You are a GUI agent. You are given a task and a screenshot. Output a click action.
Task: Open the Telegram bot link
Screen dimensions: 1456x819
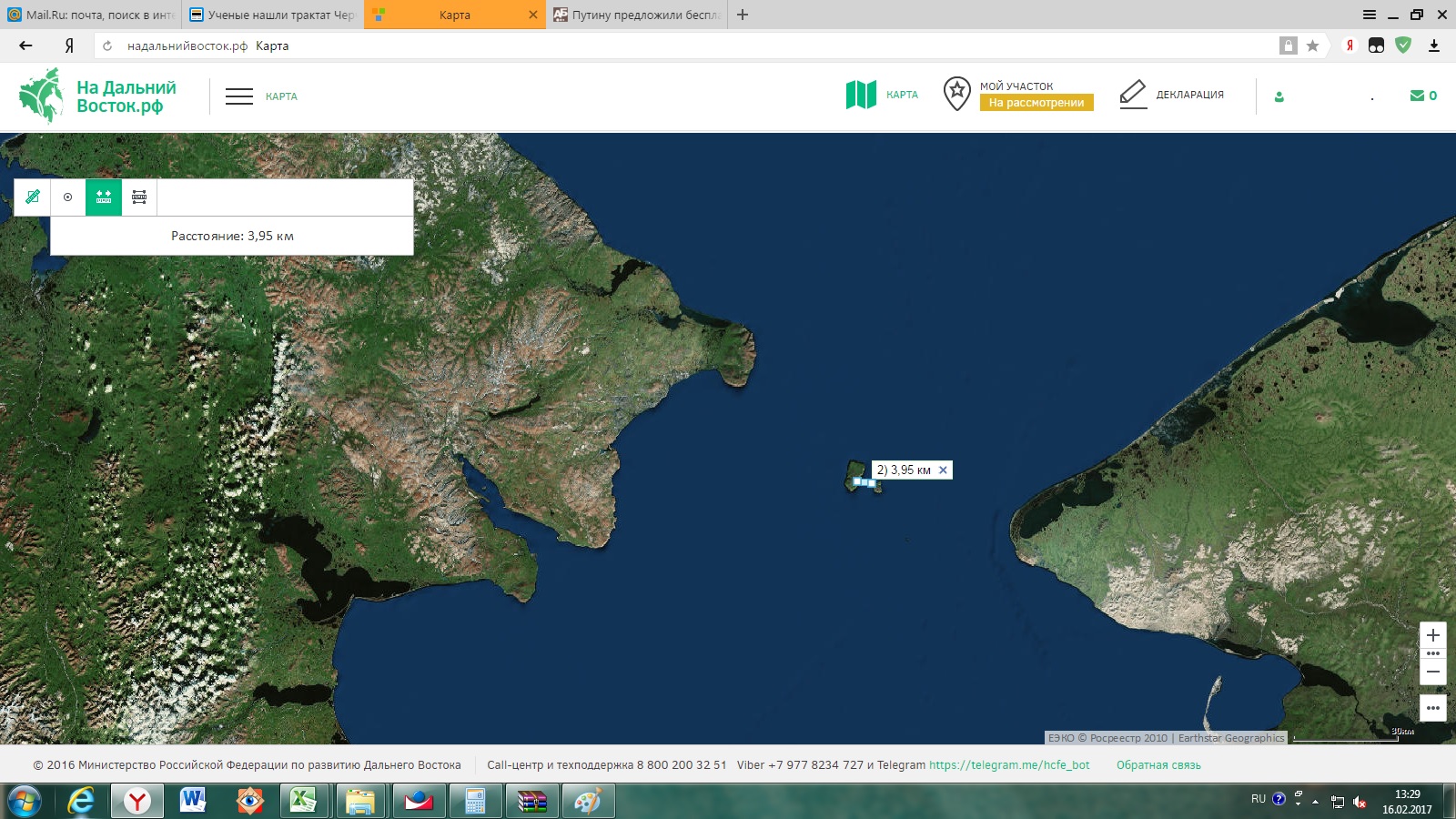tap(1008, 765)
